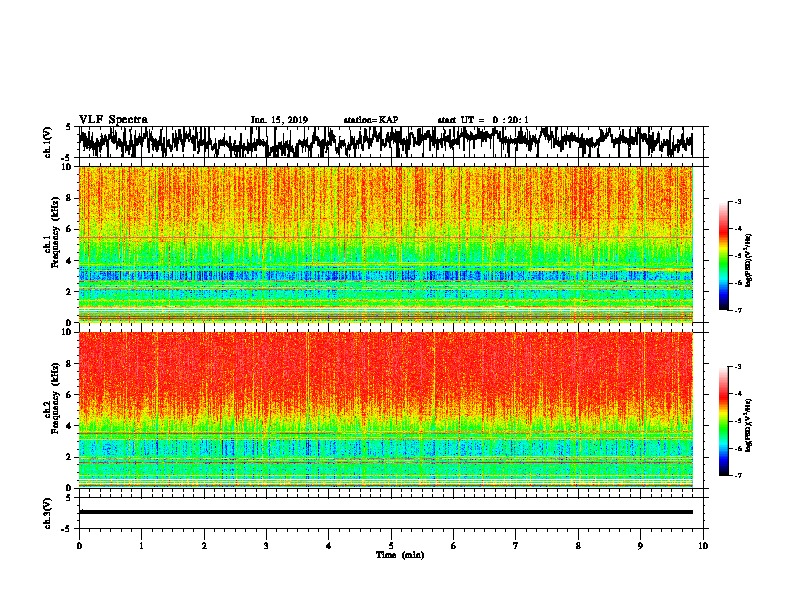792x612 pixels.
Task: Click the date label "Jan. 15, 2019"
Action: click(279, 120)
